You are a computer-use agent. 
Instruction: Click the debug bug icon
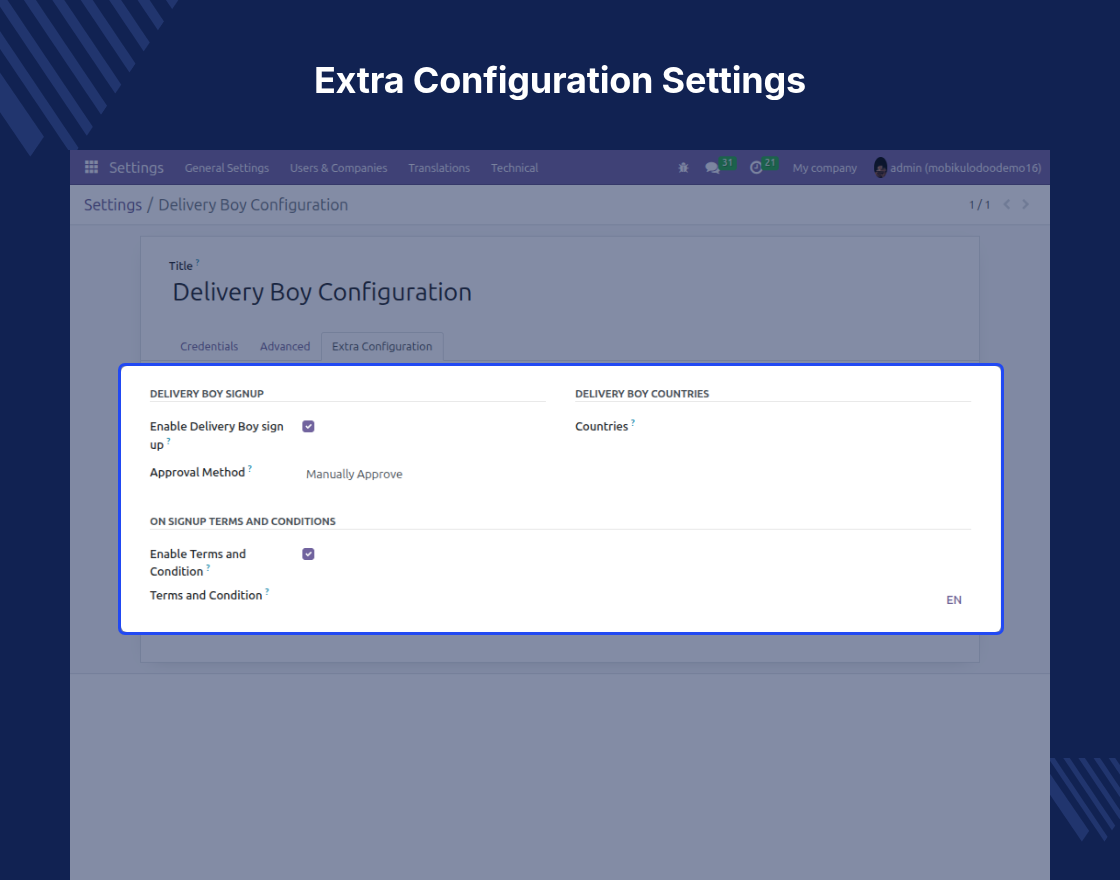(683, 168)
